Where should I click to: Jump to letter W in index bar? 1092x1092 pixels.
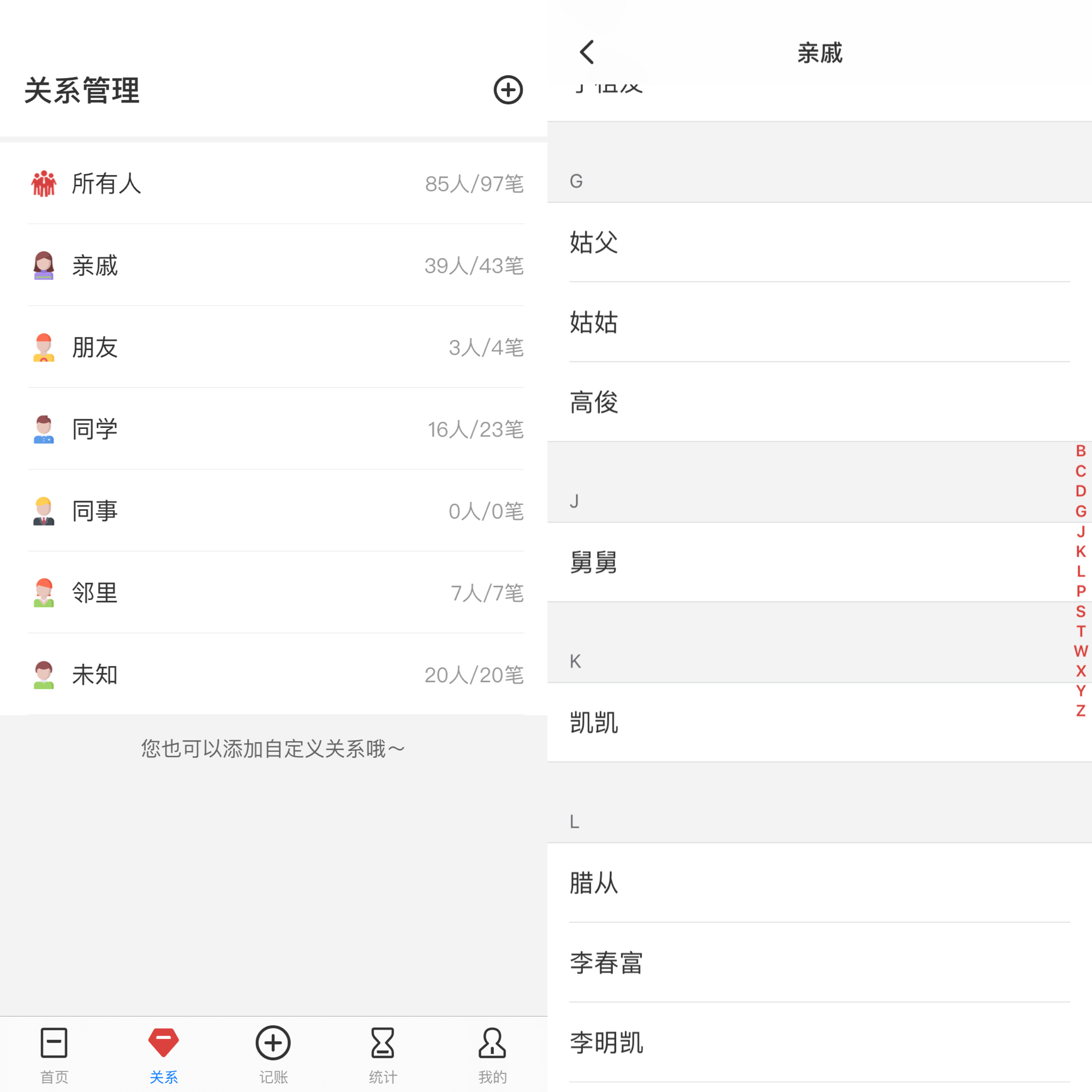tap(1080, 651)
